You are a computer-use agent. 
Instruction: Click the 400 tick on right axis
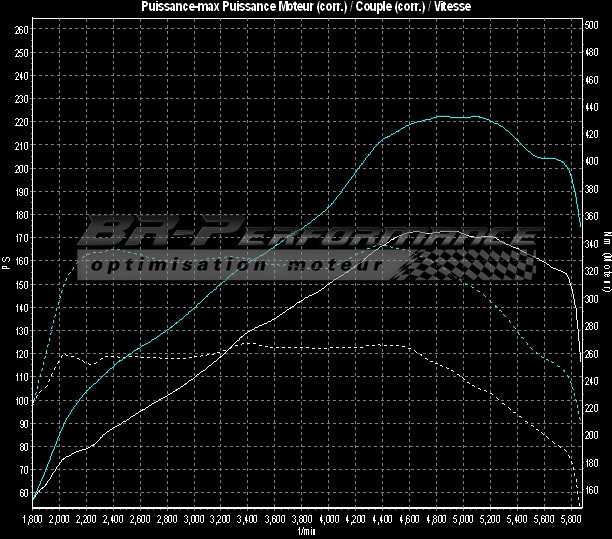click(x=591, y=161)
